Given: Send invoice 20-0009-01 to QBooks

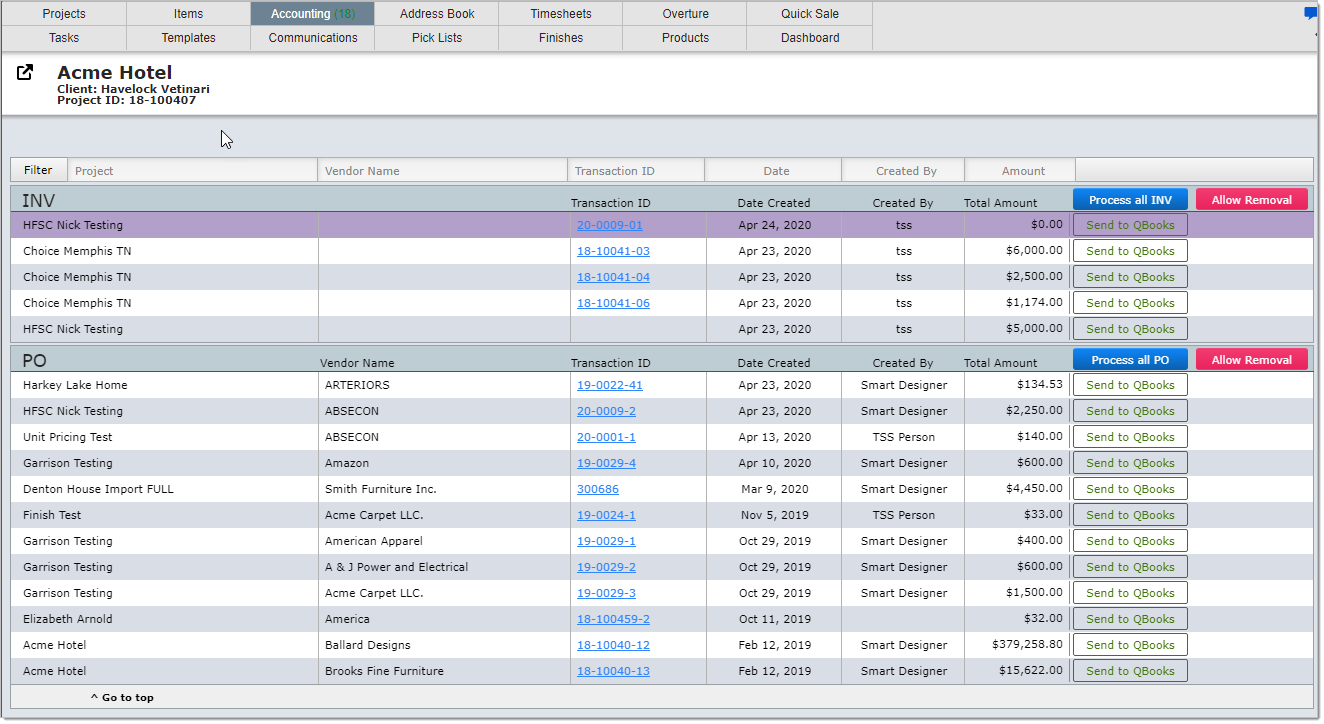Looking at the screenshot, I should [x=1130, y=225].
